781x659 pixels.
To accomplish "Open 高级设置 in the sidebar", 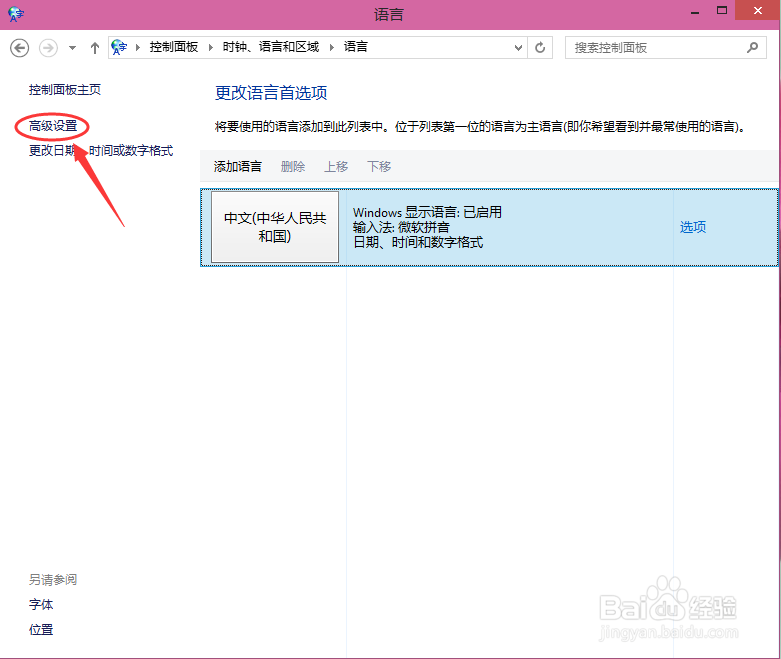I will coord(53,126).
